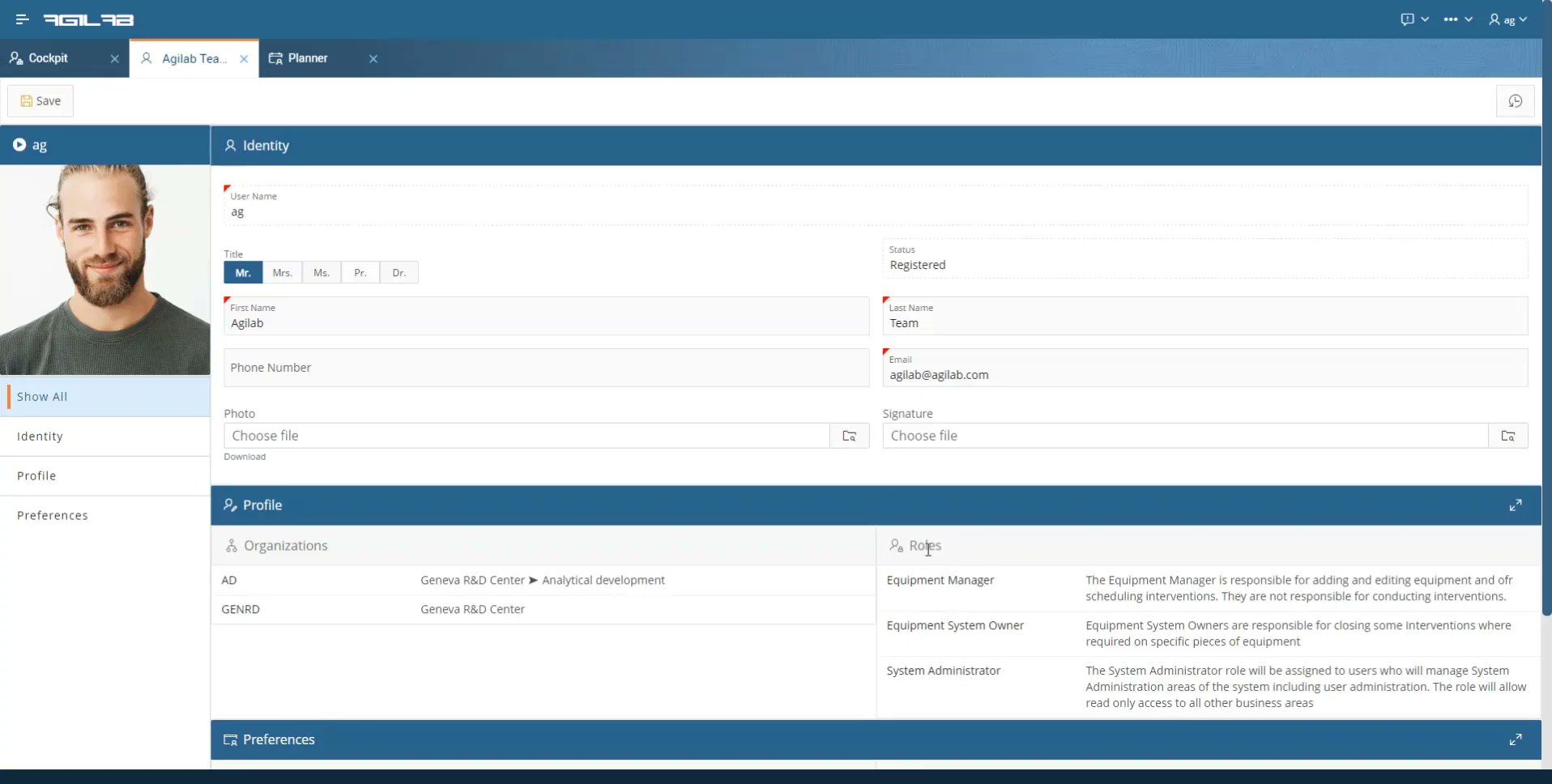Open the hamburger navigation menu
The image size is (1552, 784).
21,19
